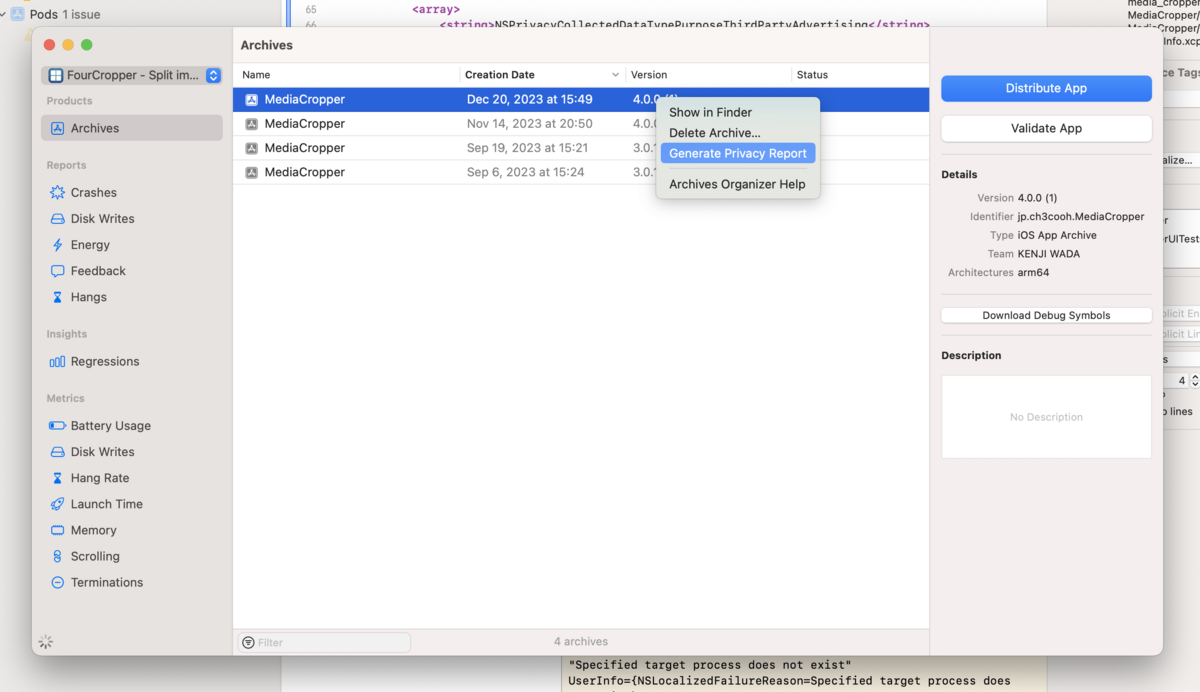
Task: Open Disk Writes under Reports
Action: click(x=102, y=219)
